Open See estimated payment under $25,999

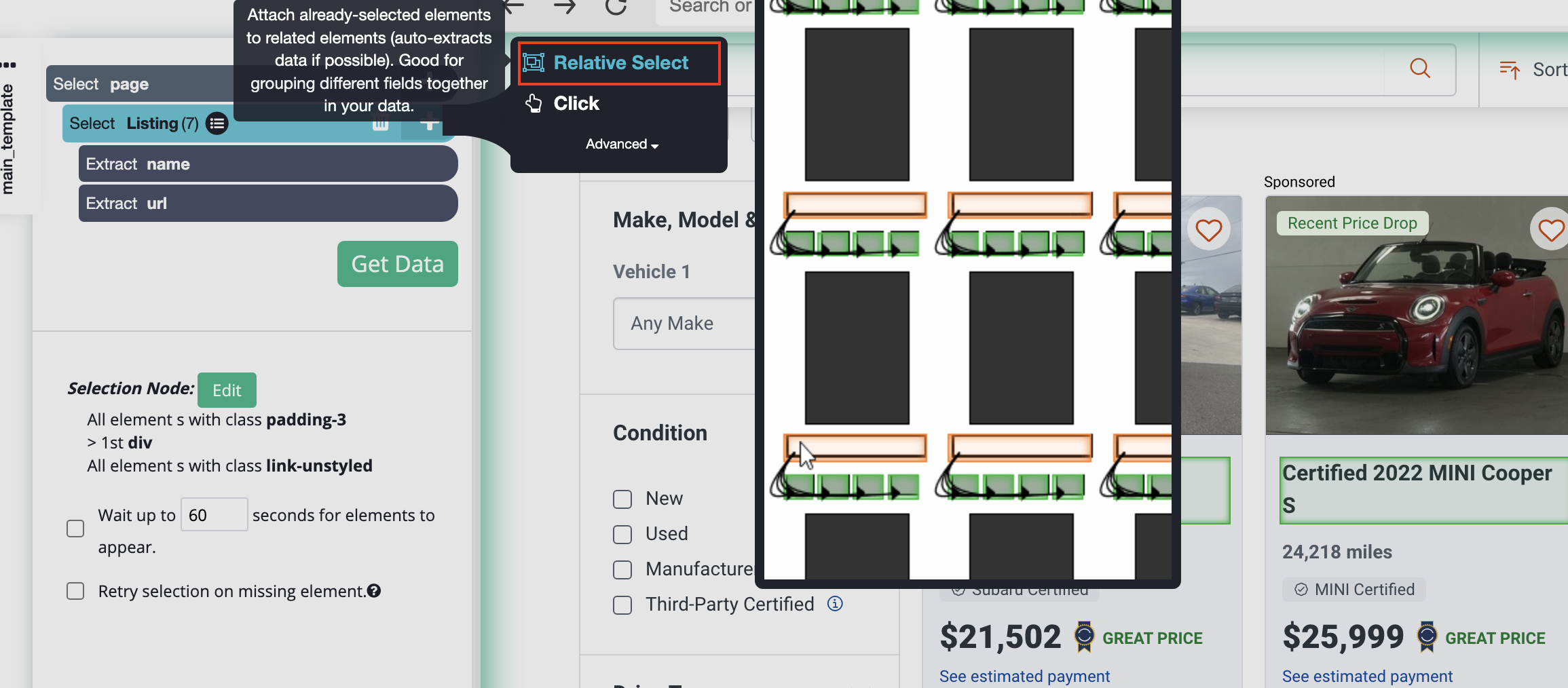click(x=1367, y=676)
